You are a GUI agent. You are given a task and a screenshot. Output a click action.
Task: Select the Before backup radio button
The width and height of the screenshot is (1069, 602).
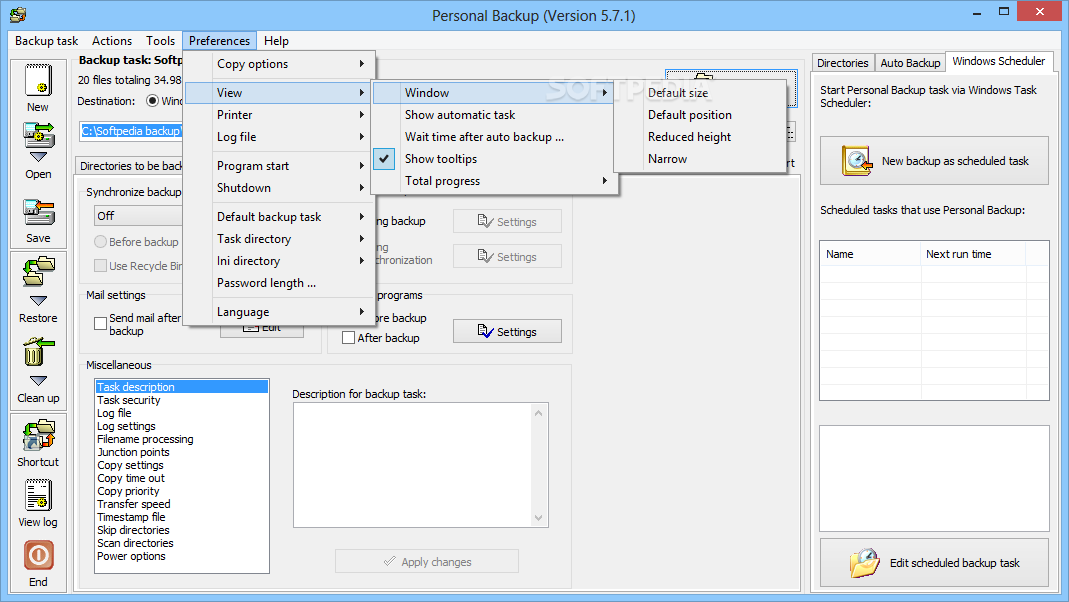coord(100,241)
